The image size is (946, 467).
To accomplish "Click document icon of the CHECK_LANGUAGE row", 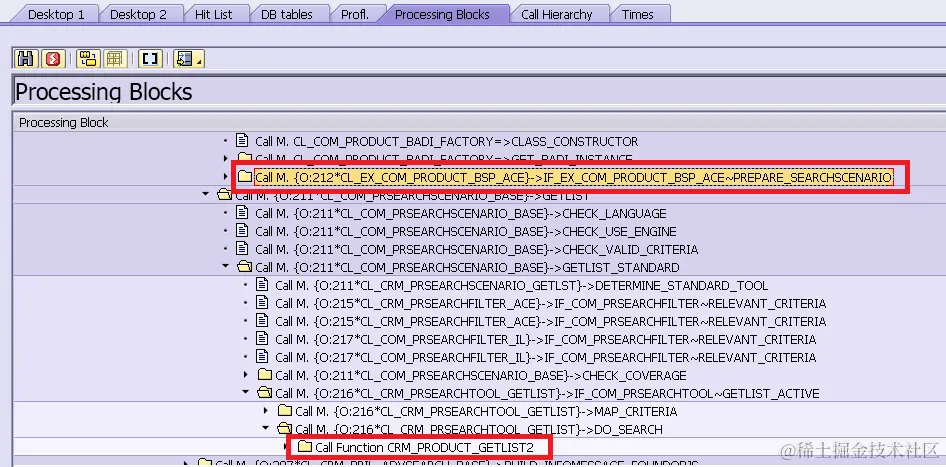I will pyautogui.click(x=243, y=214).
